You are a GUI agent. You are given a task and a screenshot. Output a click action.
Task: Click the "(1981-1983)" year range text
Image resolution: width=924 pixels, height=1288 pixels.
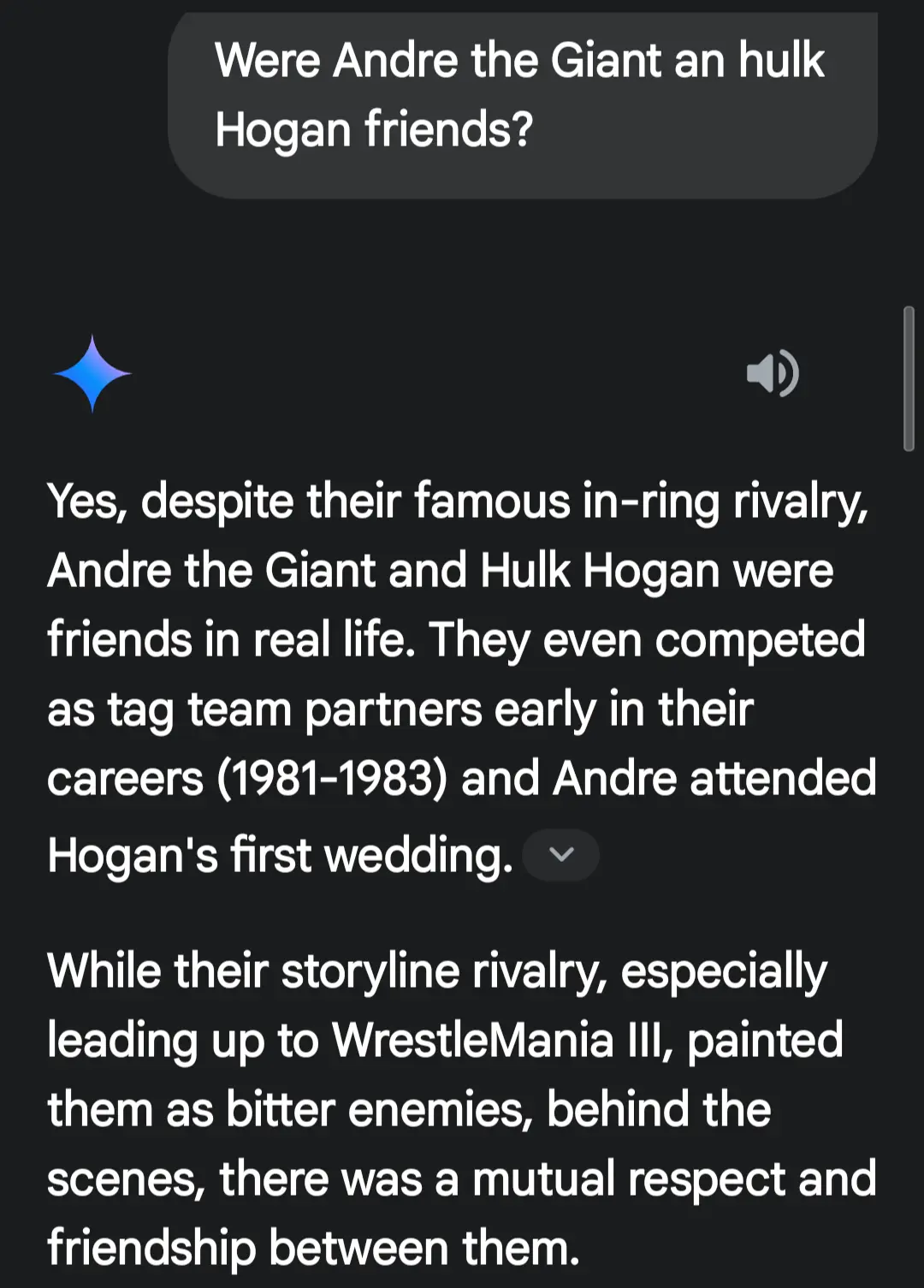point(332,779)
